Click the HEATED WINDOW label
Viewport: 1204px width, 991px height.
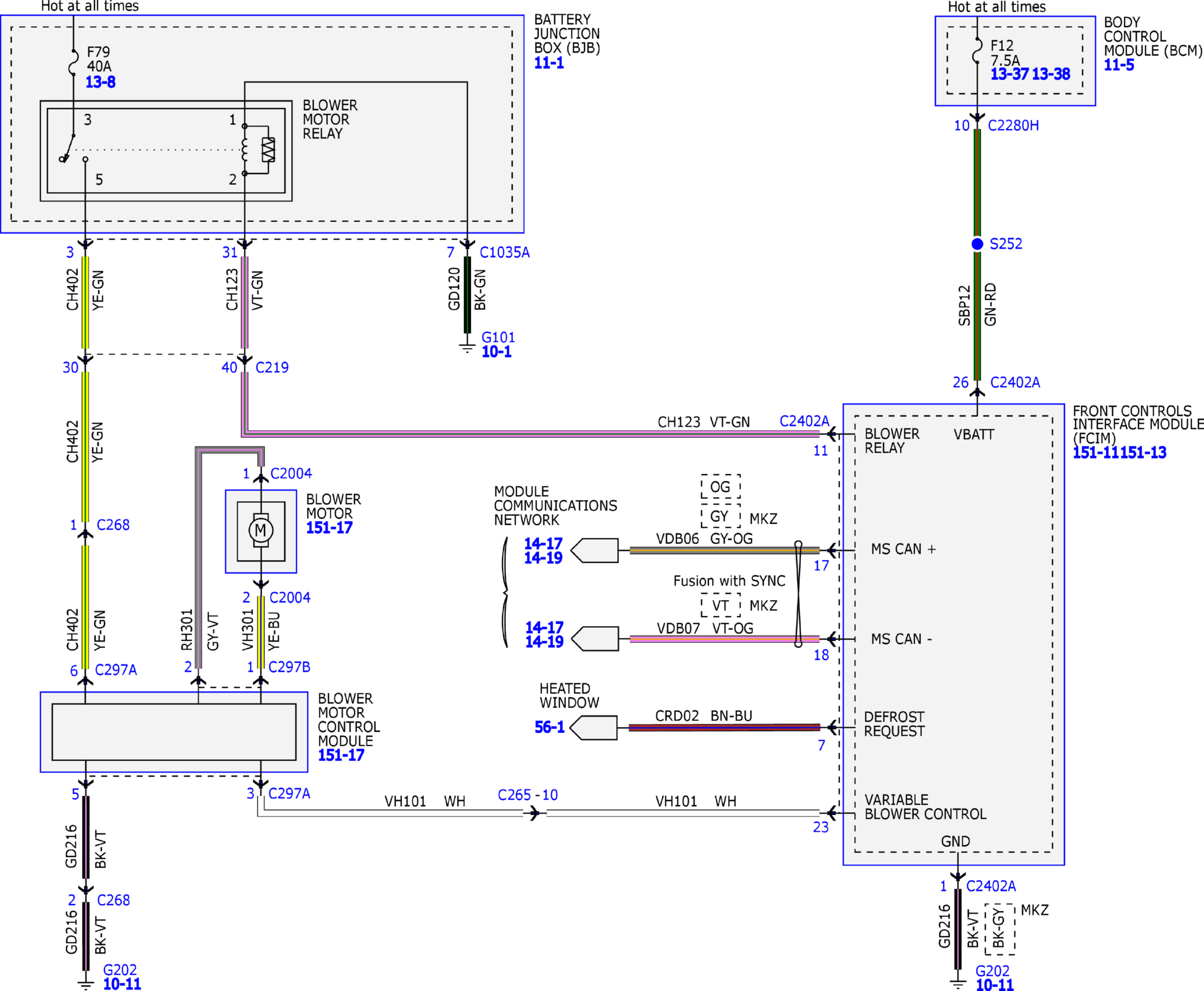click(569, 696)
